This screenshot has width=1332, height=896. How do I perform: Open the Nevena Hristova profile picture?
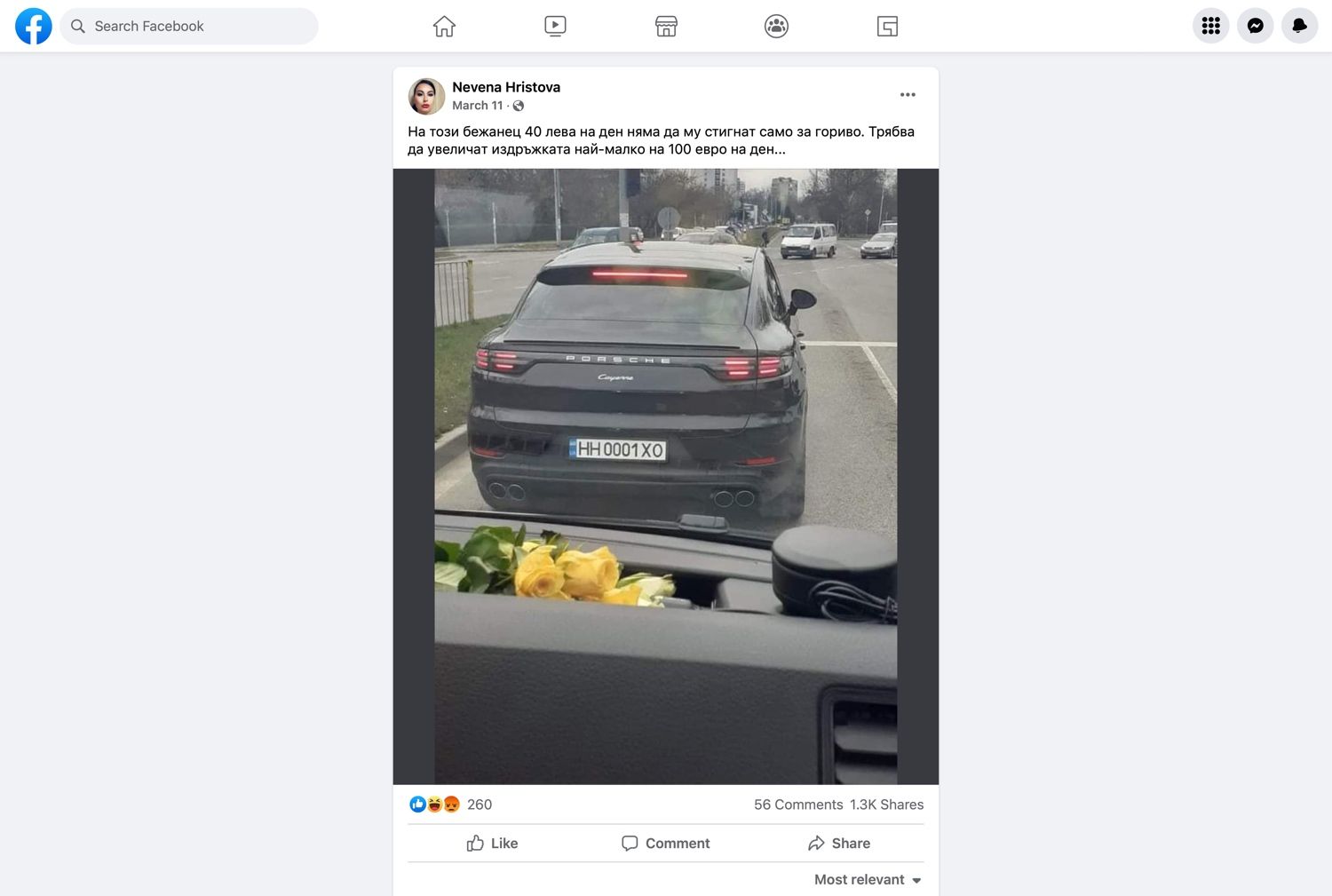(x=426, y=96)
